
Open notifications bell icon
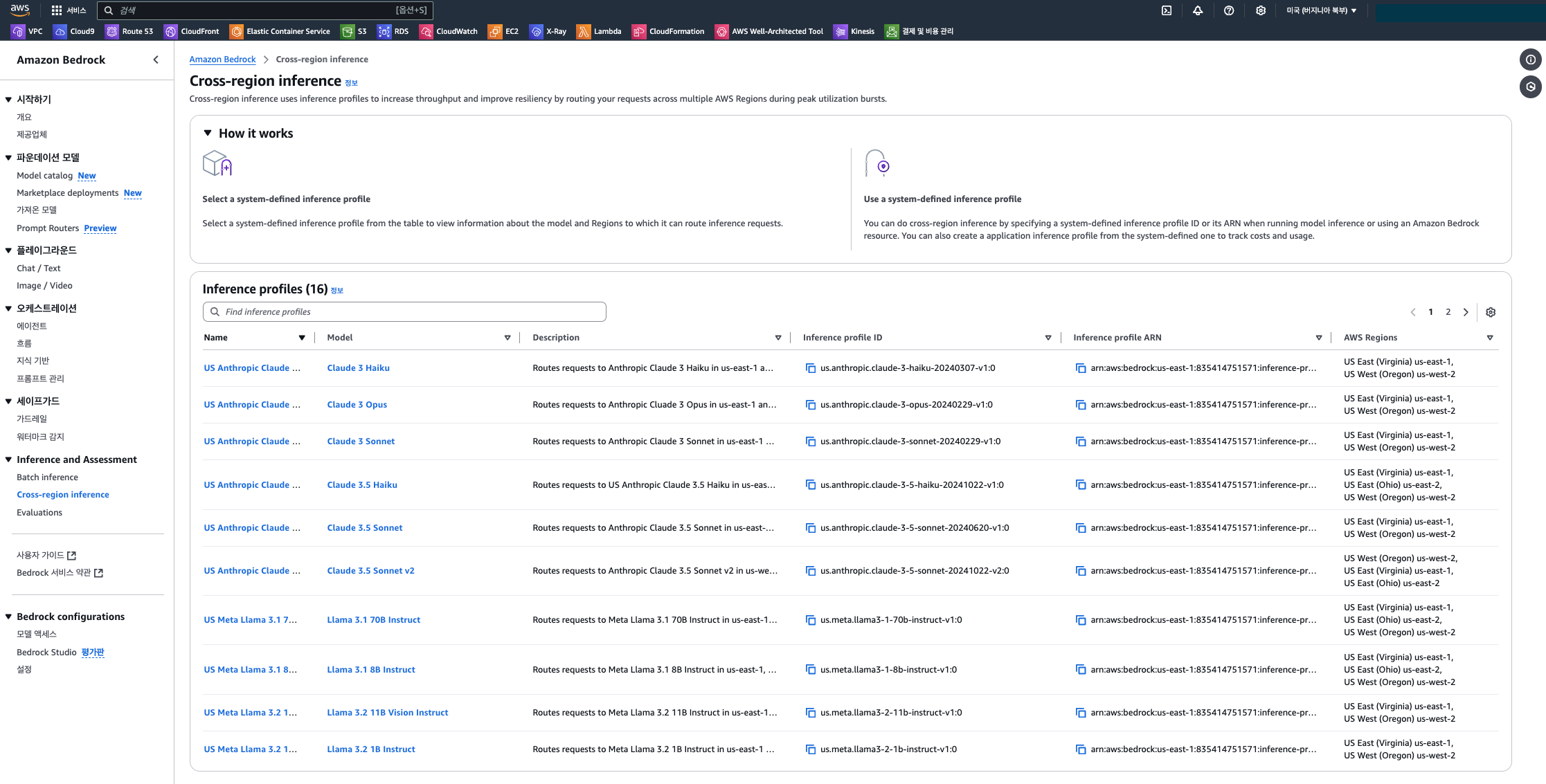(x=1198, y=10)
